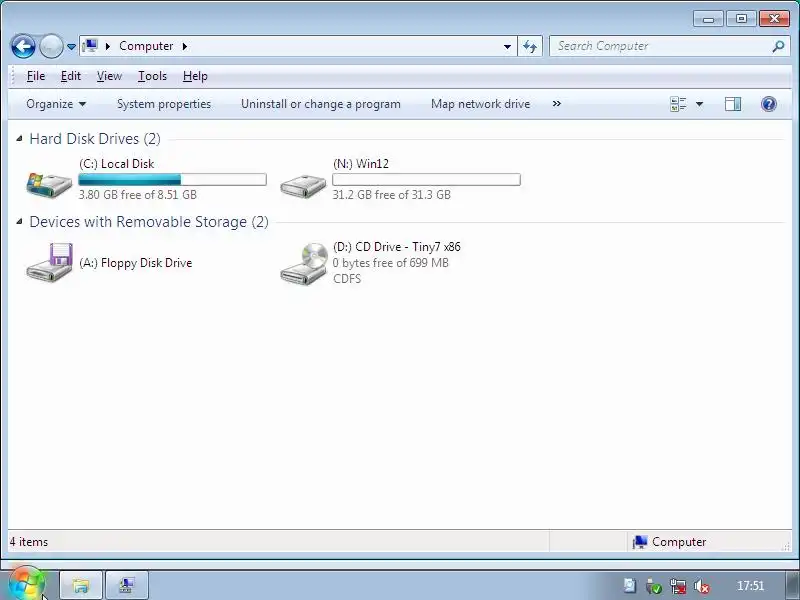800x600 pixels.
Task: Open Help with the question mark icon
Action: point(768,104)
